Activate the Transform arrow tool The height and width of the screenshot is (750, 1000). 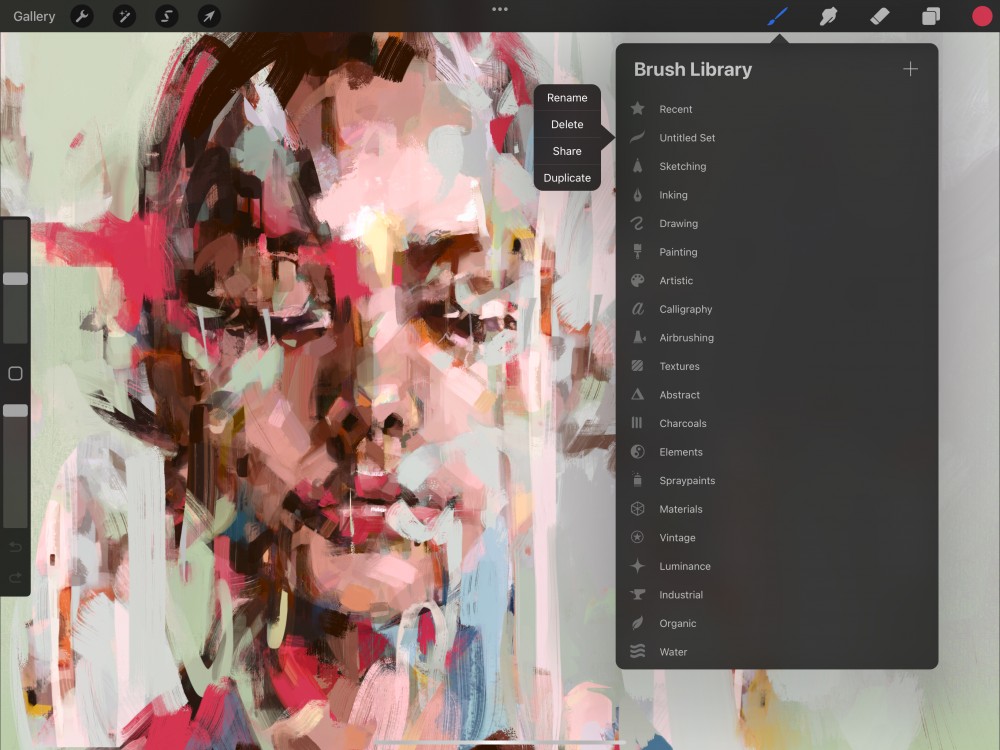[x=208, y=16]
